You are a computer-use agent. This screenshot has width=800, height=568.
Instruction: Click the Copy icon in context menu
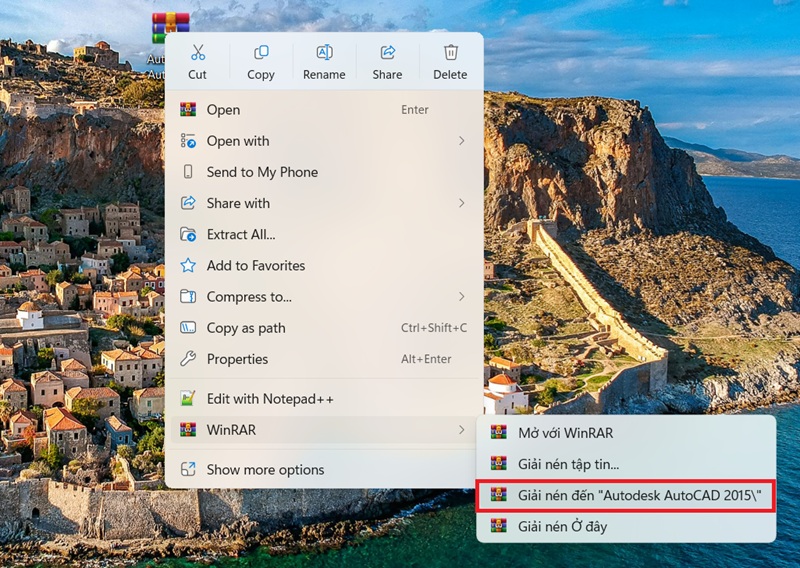pos(261,53)
